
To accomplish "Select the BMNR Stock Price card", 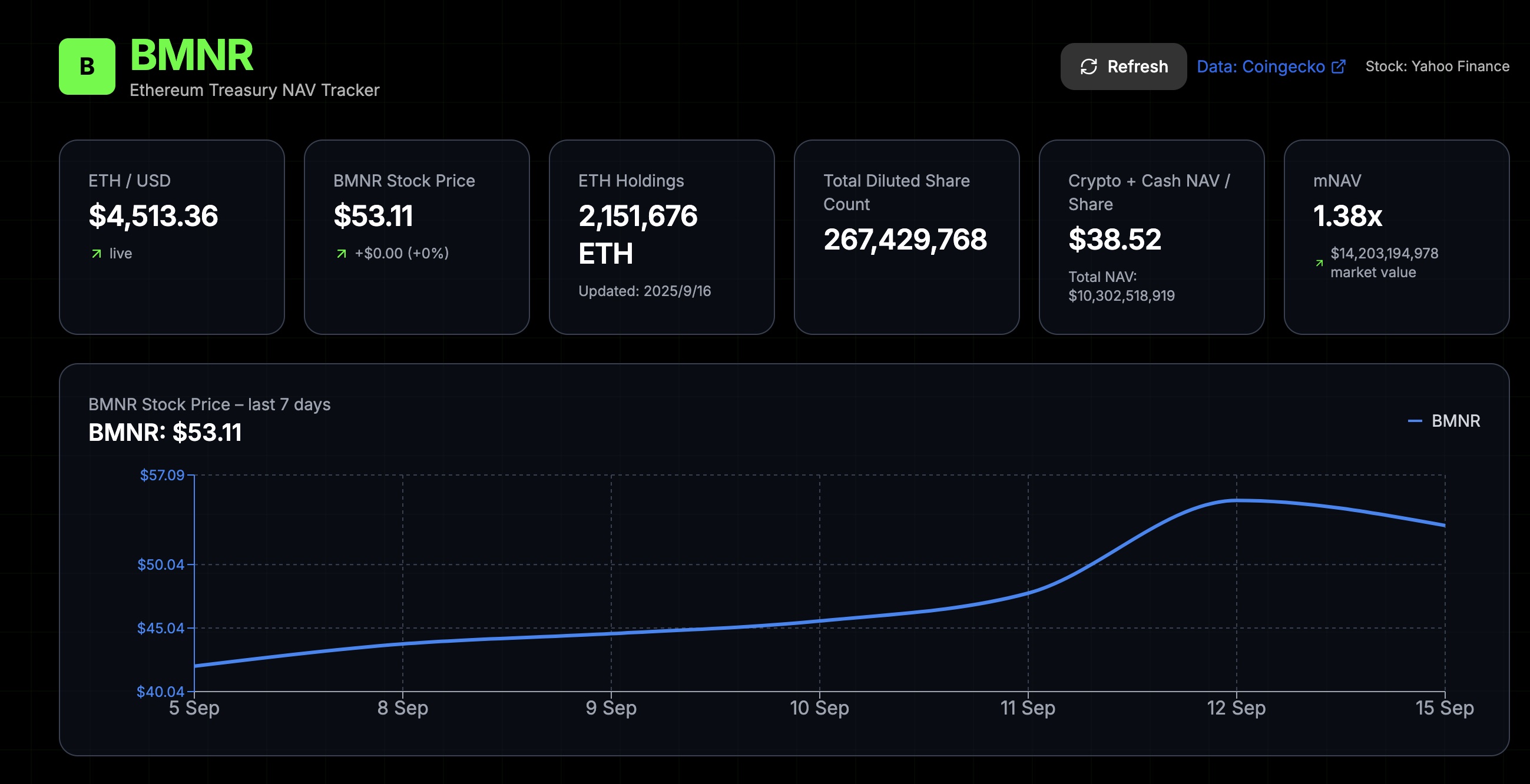I will [416, 237].
